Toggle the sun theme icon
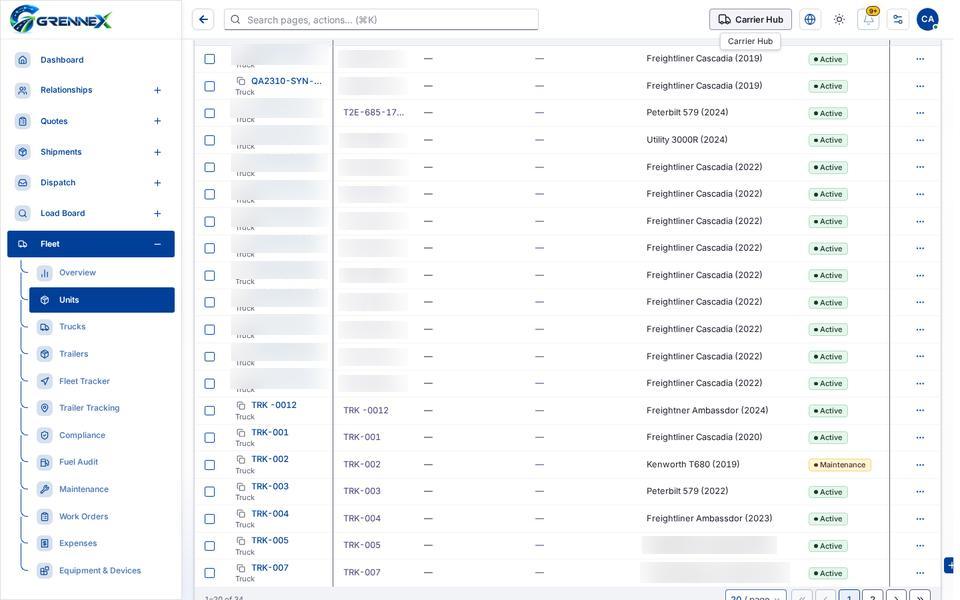 click(839, 20)
